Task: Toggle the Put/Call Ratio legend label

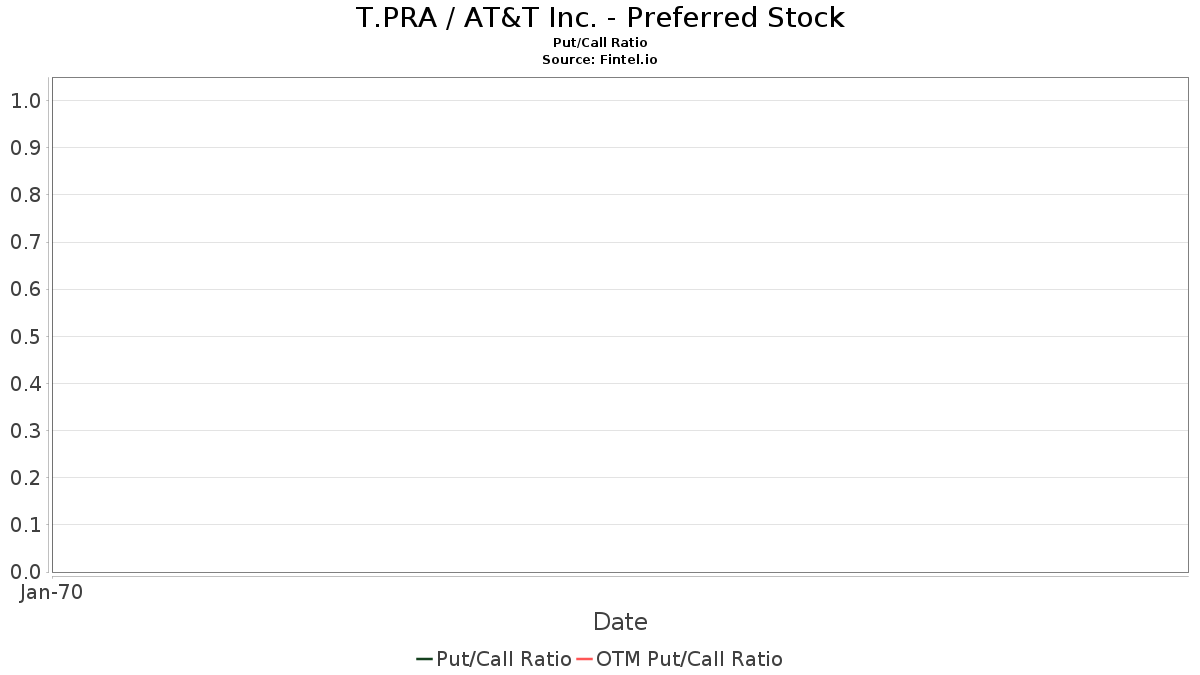Action: (504, 659)
